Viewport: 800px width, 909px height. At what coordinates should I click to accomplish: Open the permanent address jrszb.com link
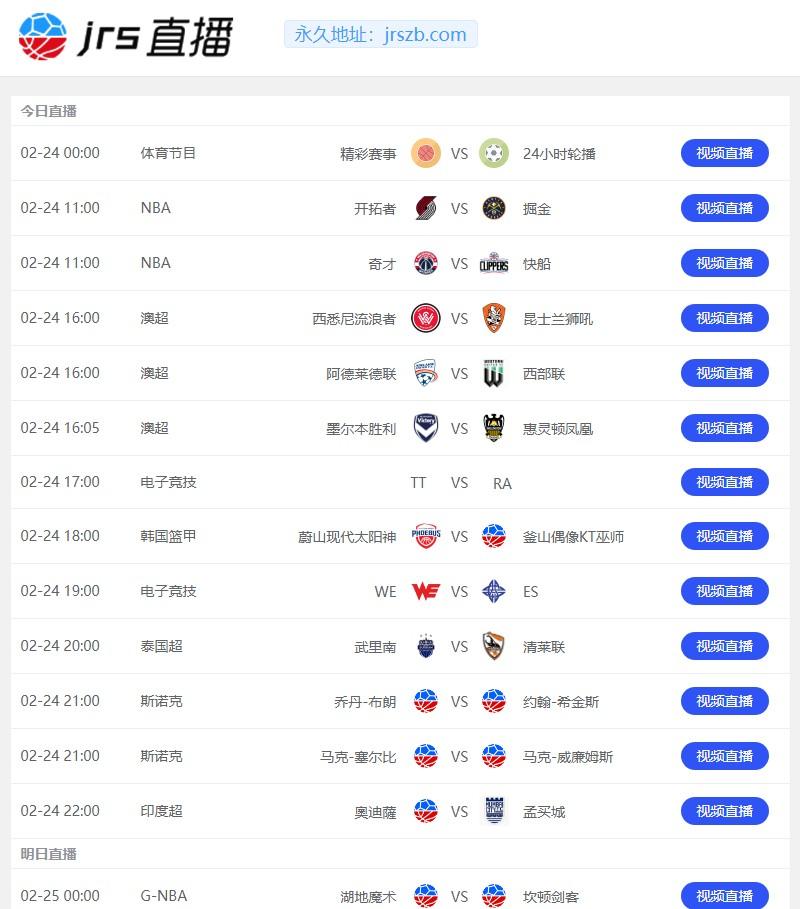tap(380, 35)
